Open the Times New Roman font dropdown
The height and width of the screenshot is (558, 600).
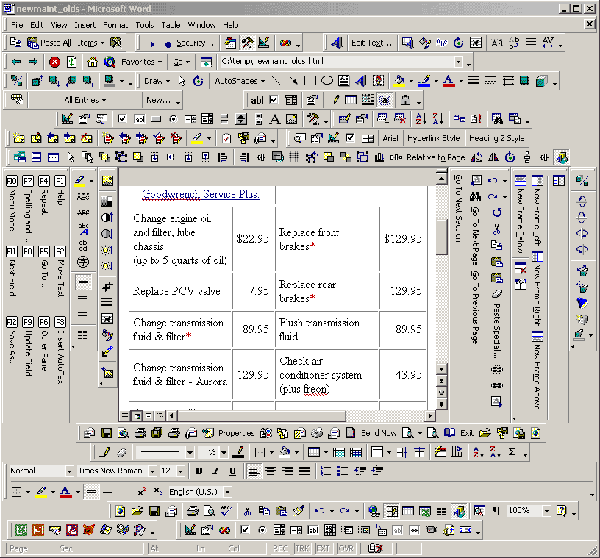(153, 471)
